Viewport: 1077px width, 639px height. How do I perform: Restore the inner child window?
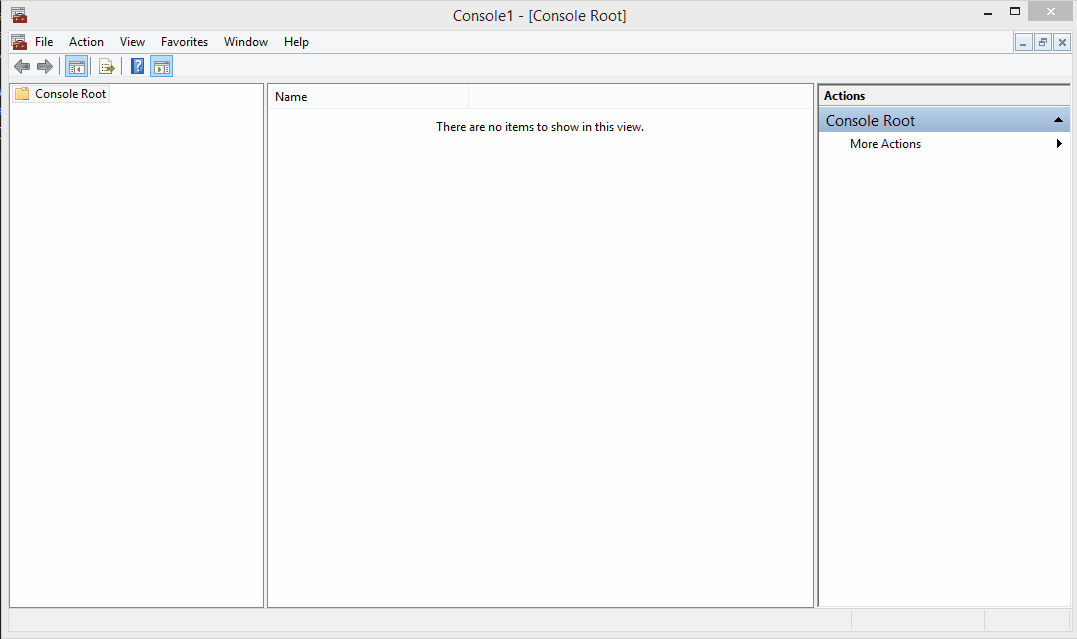click(x=1043, y=43)
